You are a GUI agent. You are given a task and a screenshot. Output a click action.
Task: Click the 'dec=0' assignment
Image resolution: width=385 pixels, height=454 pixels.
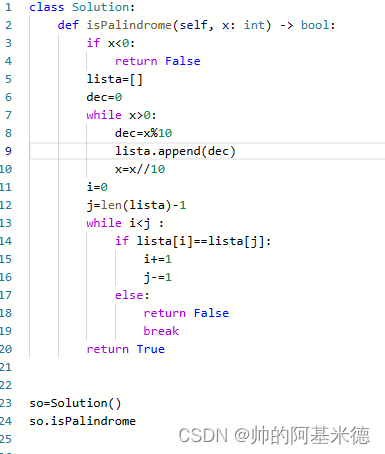click(x=104, y=97)
